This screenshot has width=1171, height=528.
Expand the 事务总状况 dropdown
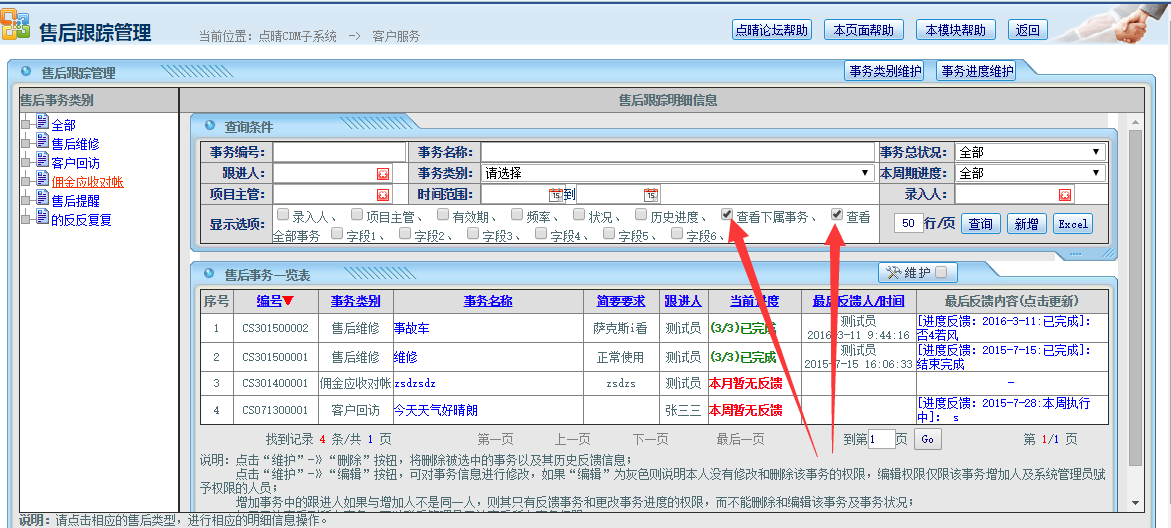[x=1030, y=152]
